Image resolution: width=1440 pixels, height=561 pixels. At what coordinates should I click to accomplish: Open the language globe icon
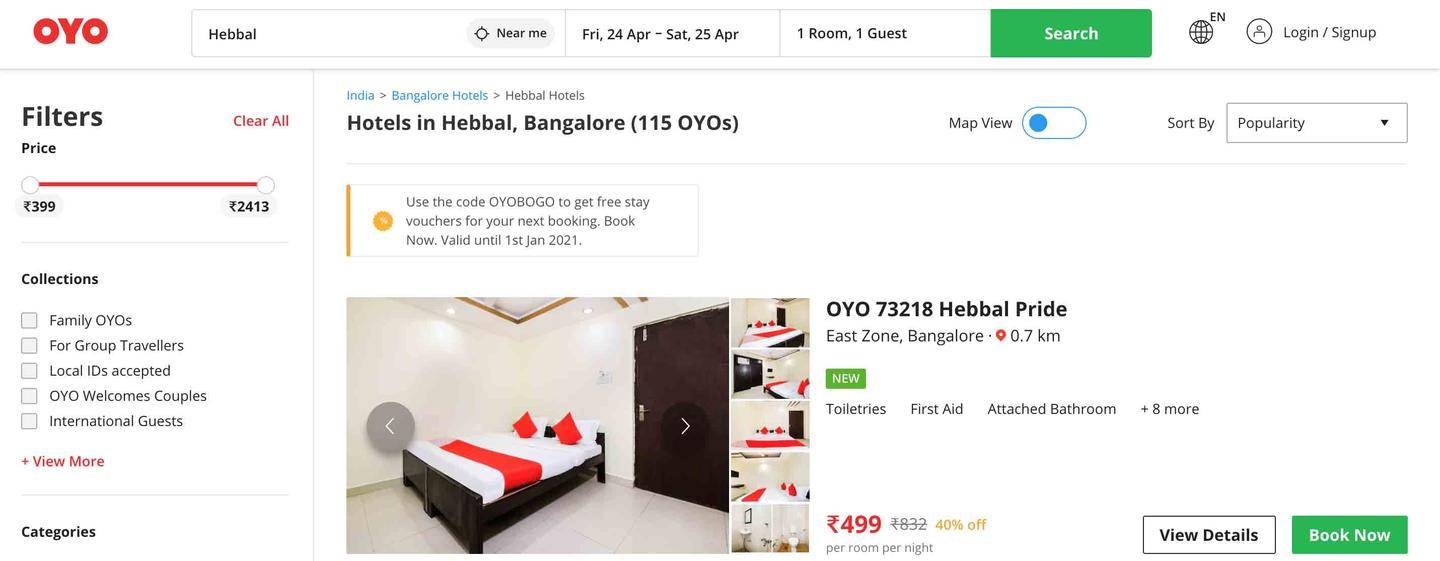click(1201, 32)
